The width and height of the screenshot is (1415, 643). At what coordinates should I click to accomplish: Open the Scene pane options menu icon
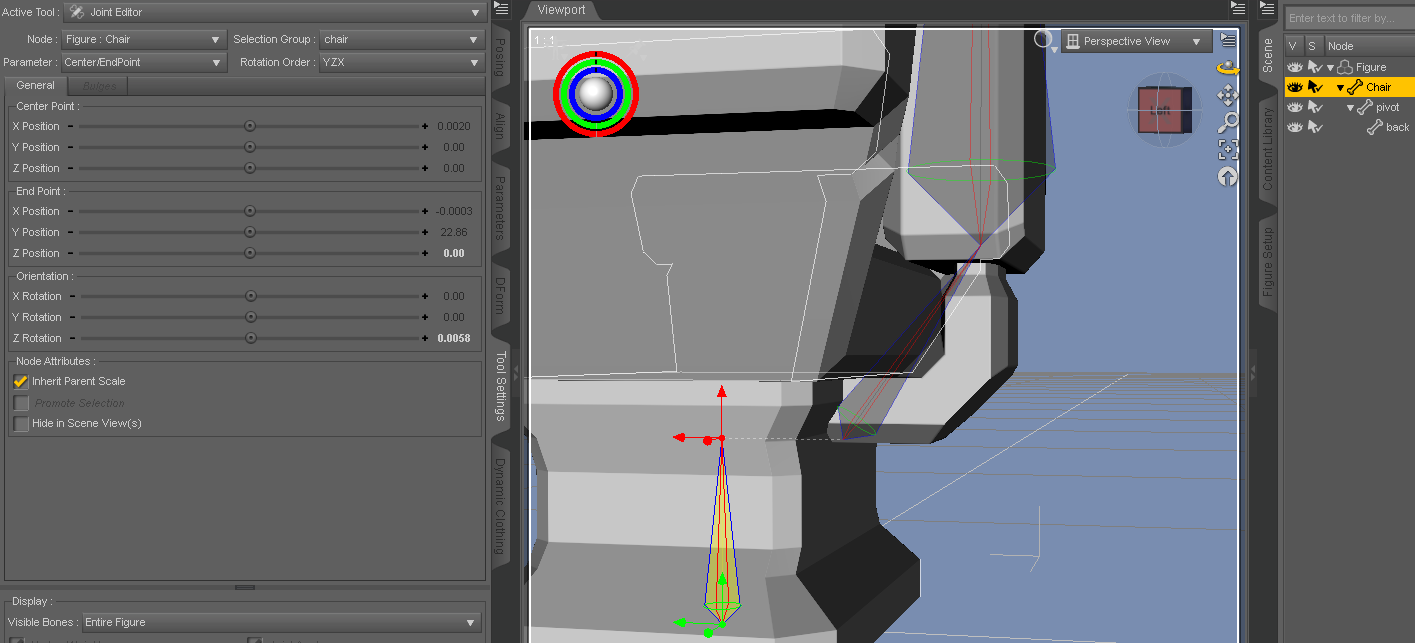(1267, 9)
